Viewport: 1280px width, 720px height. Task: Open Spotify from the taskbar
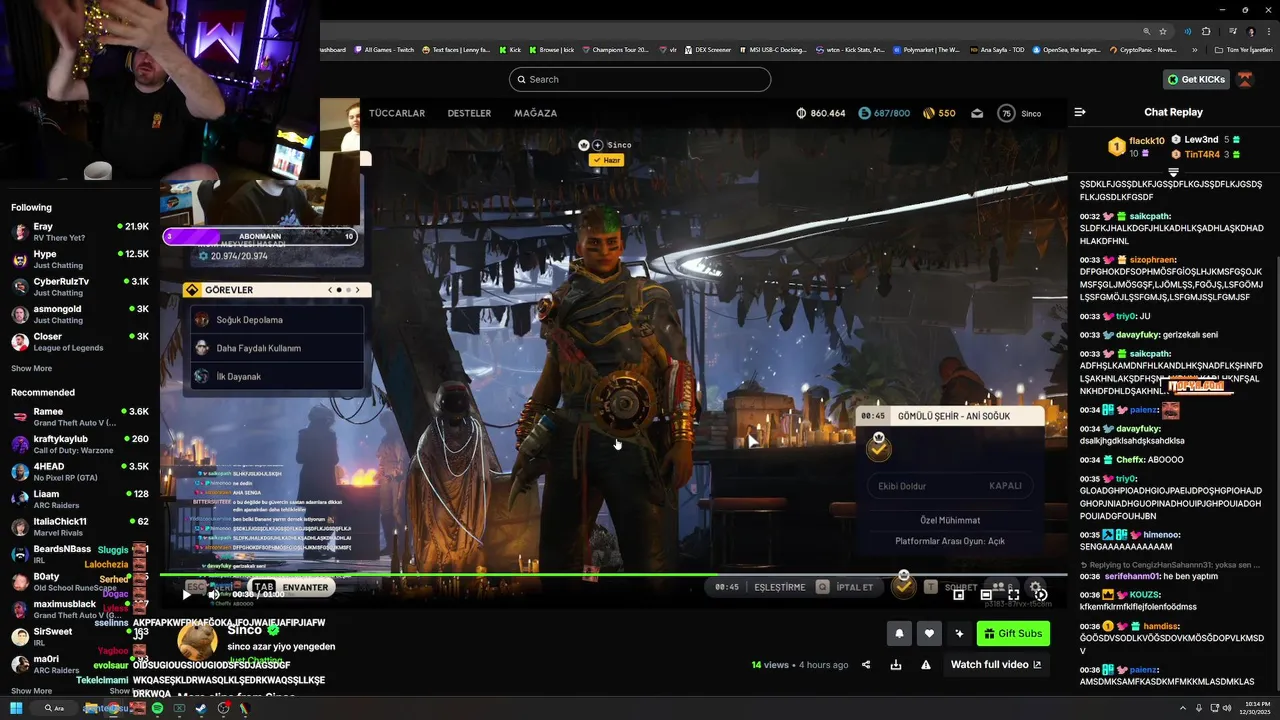coord(157,708)
